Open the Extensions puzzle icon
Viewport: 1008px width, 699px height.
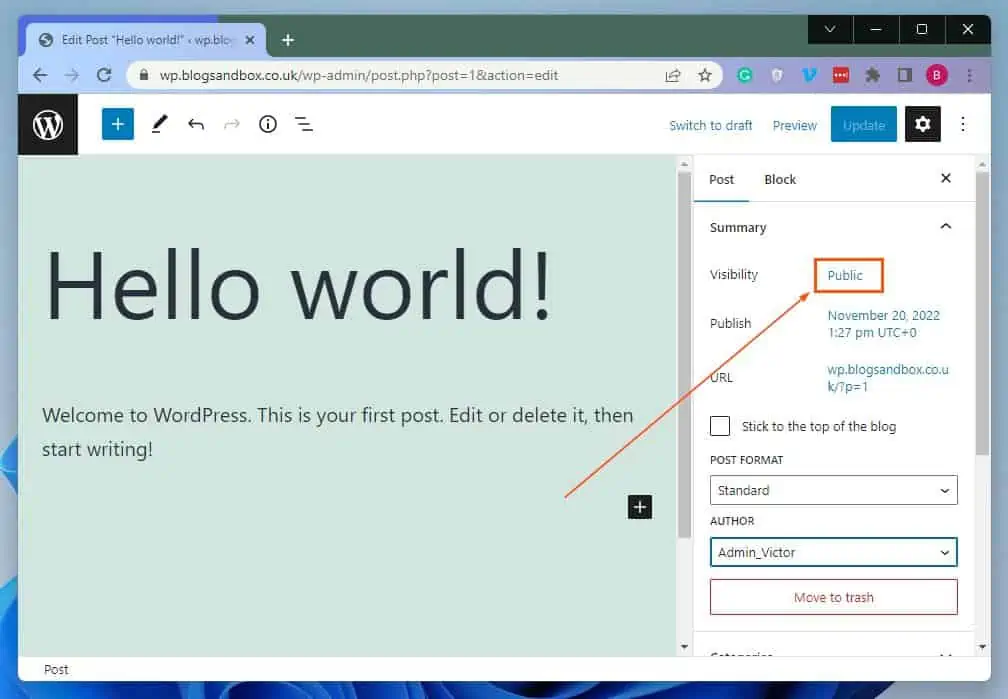pos(872,75)
